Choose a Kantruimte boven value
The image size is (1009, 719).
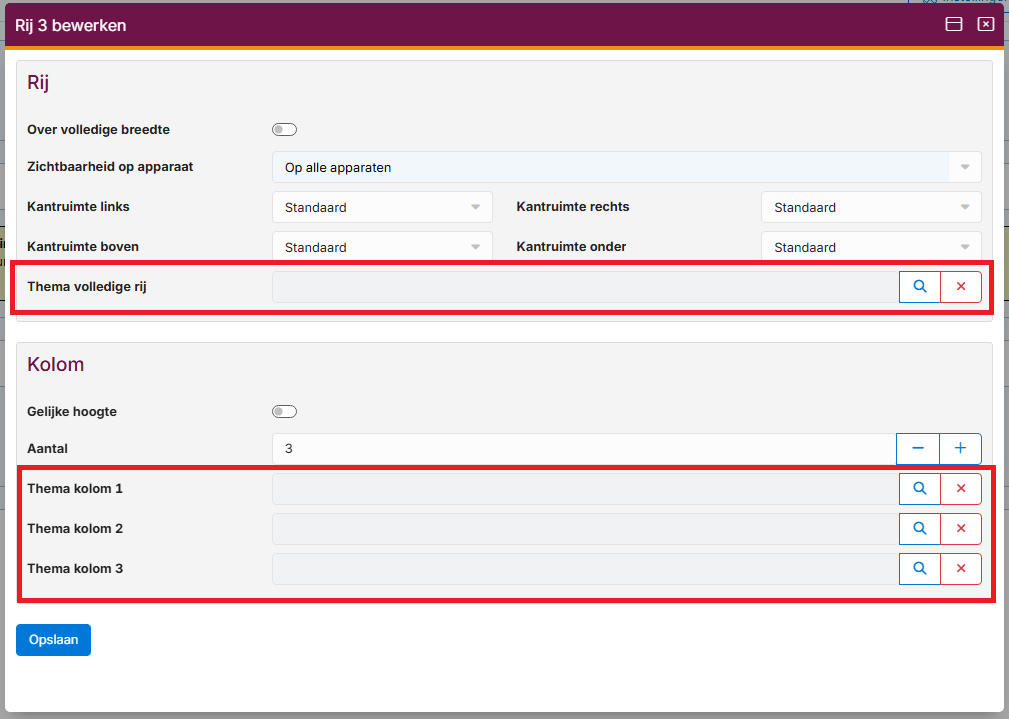click(x=382, y=246)
